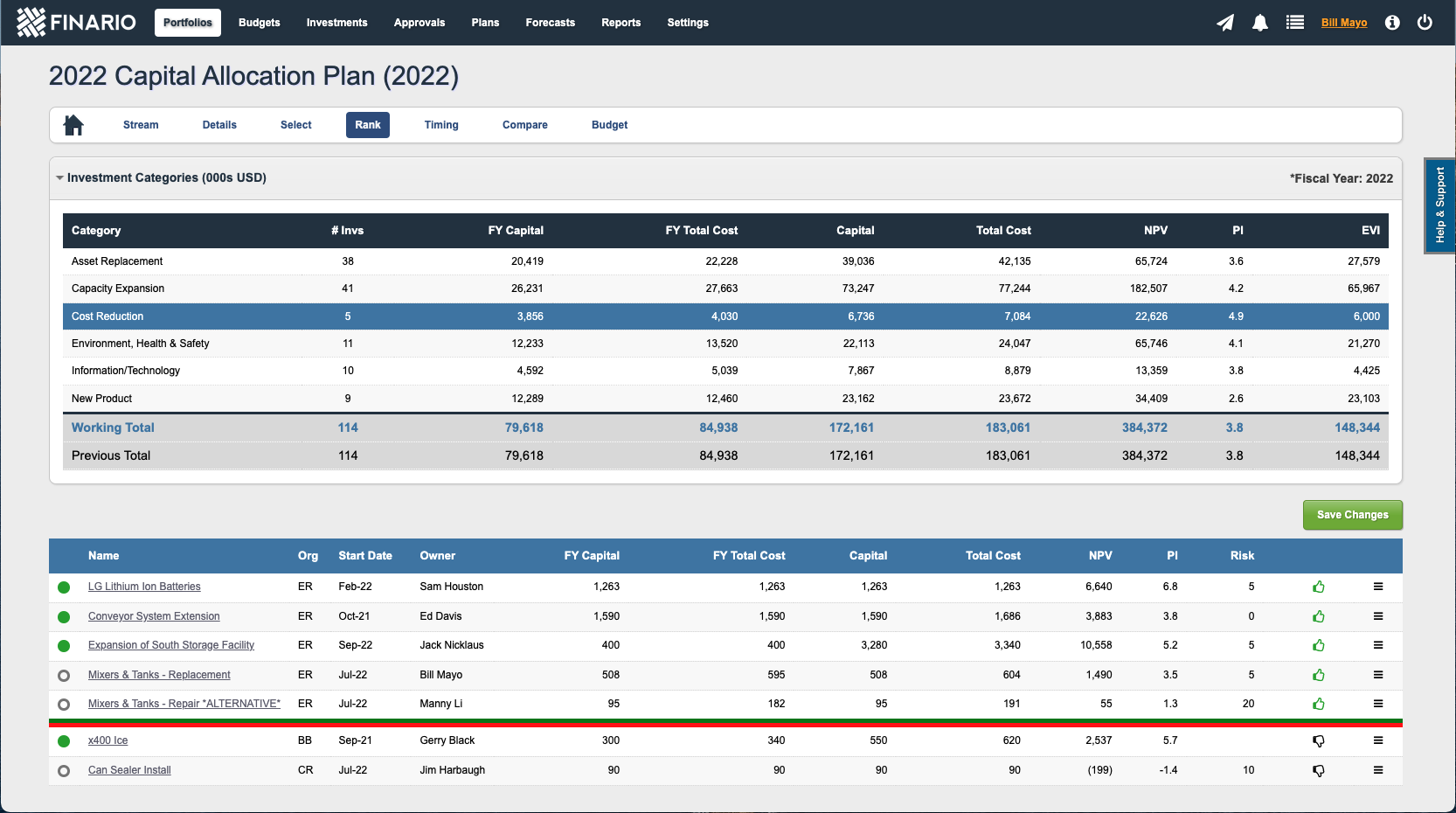Open the Forecasts menu
Image resolution: width=1456 pixels, height=813 pixels.
(550, 23)
